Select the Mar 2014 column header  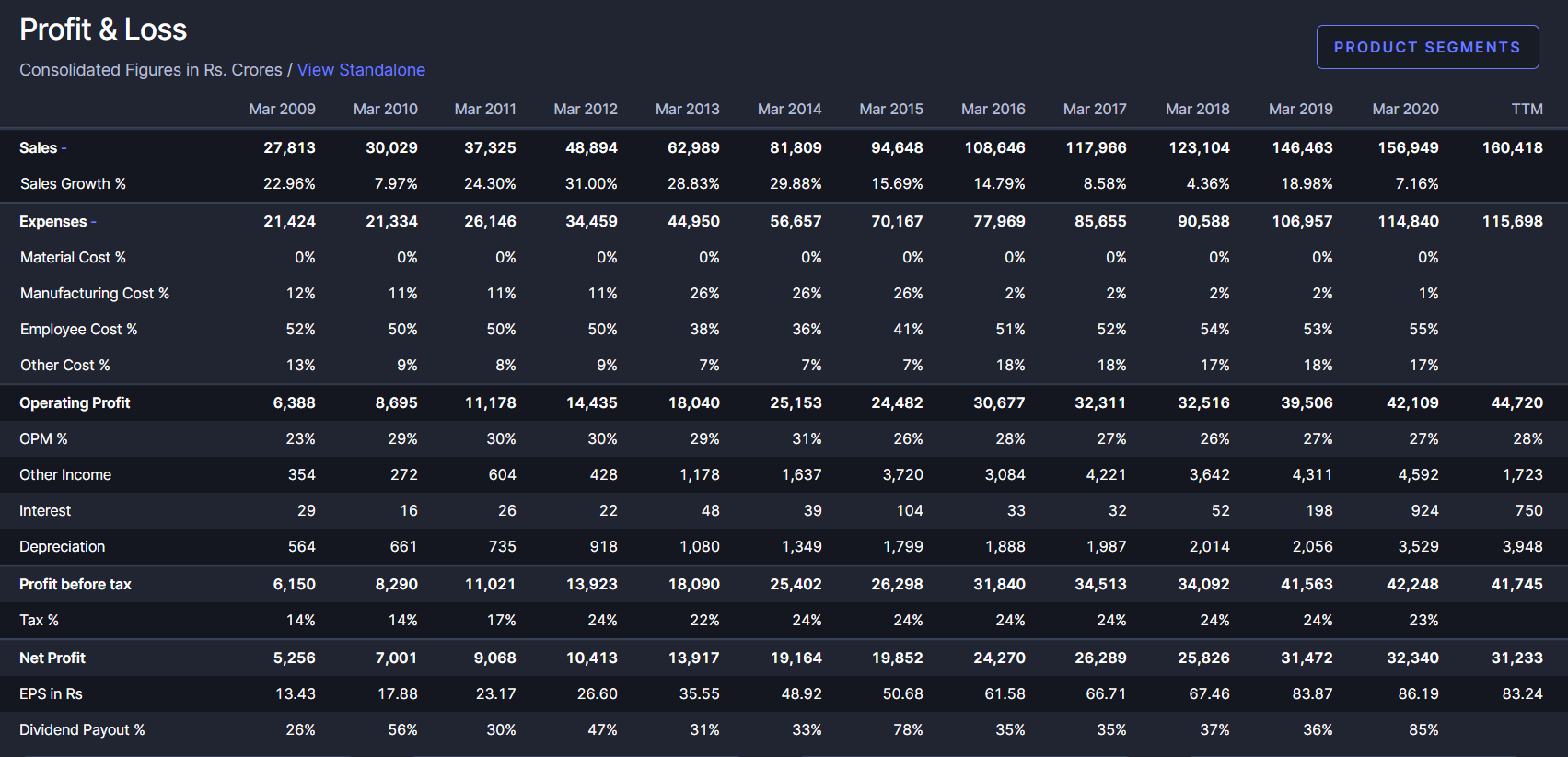(789, 109)
